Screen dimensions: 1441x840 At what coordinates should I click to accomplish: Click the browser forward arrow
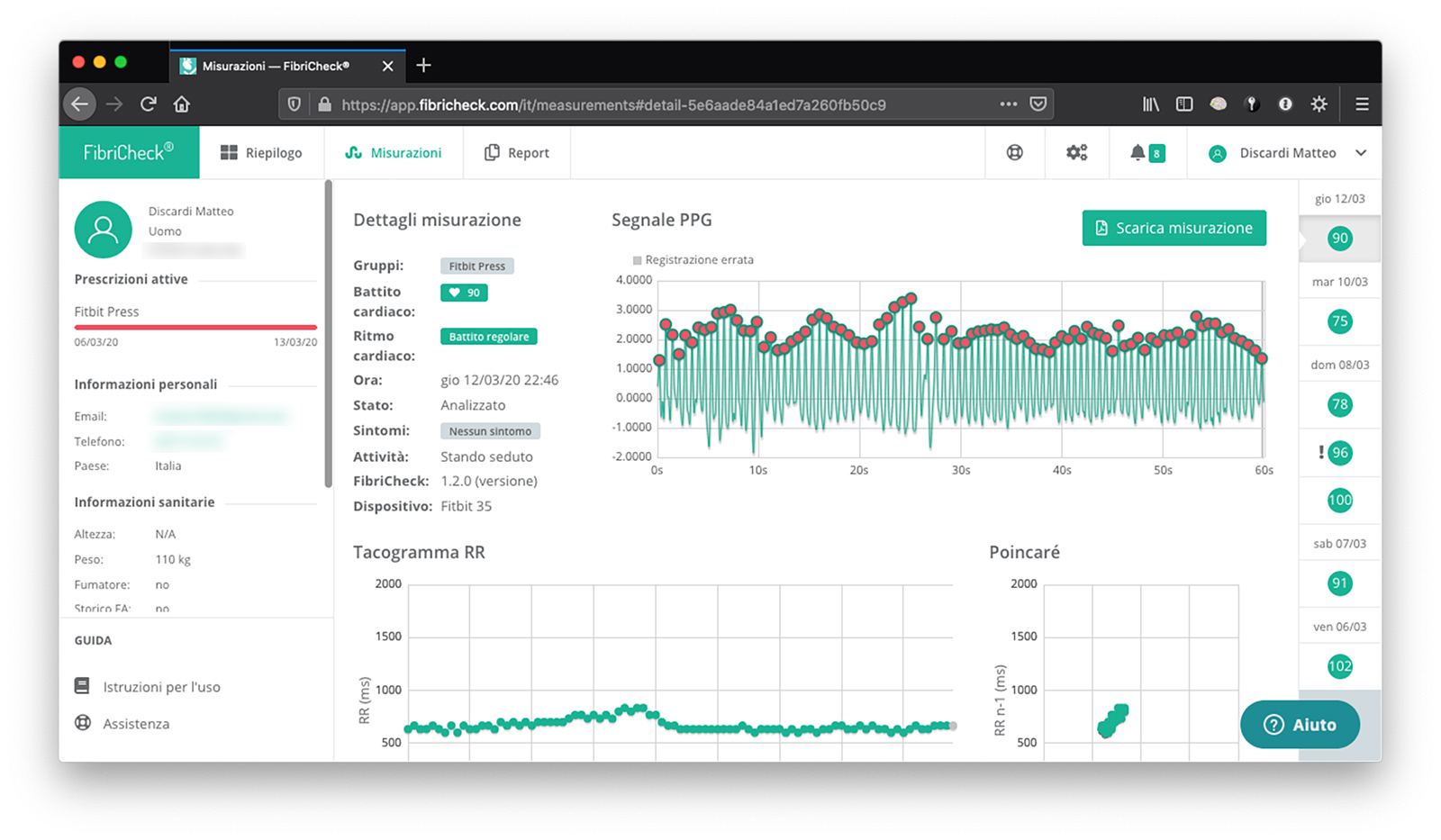point(114,104)
